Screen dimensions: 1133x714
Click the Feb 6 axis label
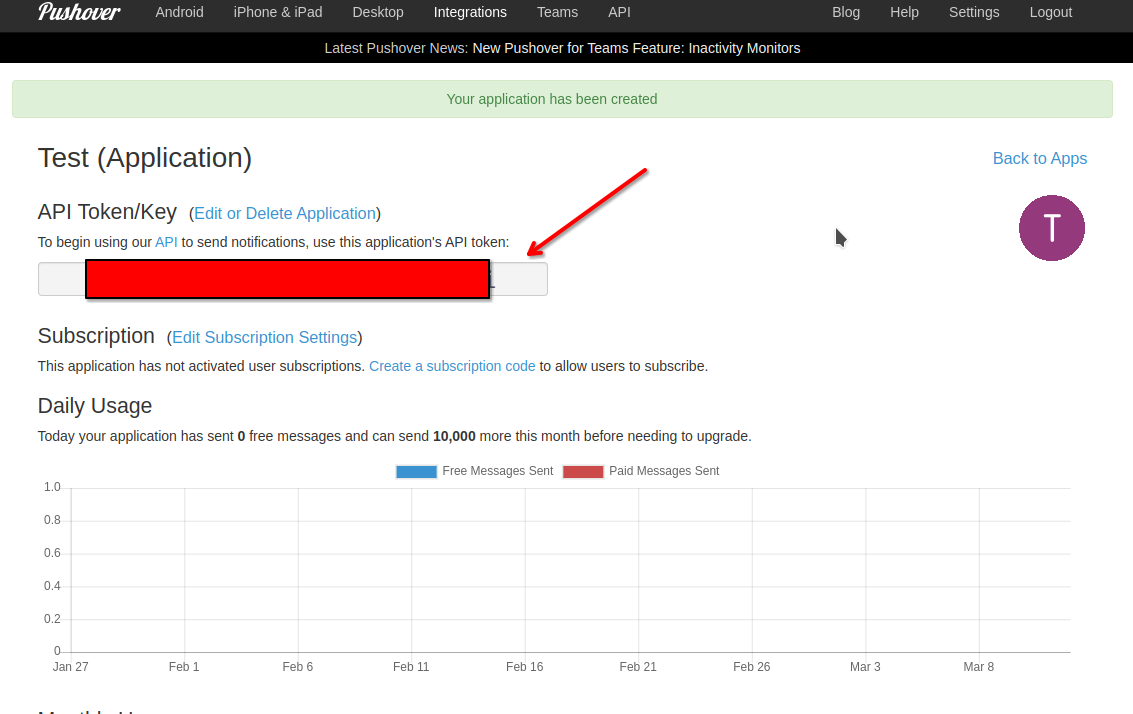click(298, 667)
